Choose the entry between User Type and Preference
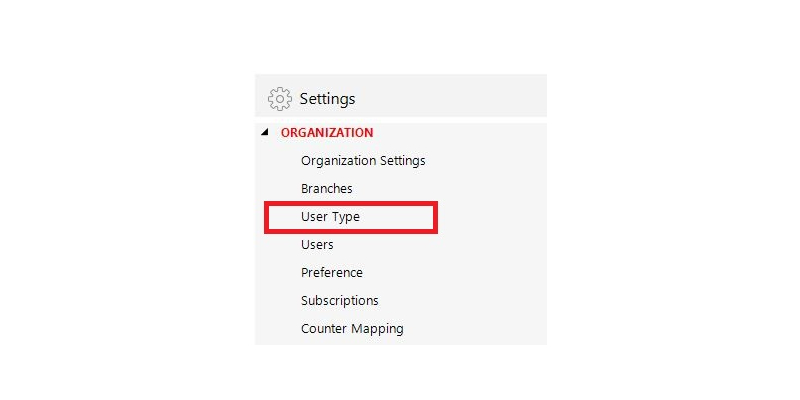800x400 pixels. (317, 245)
